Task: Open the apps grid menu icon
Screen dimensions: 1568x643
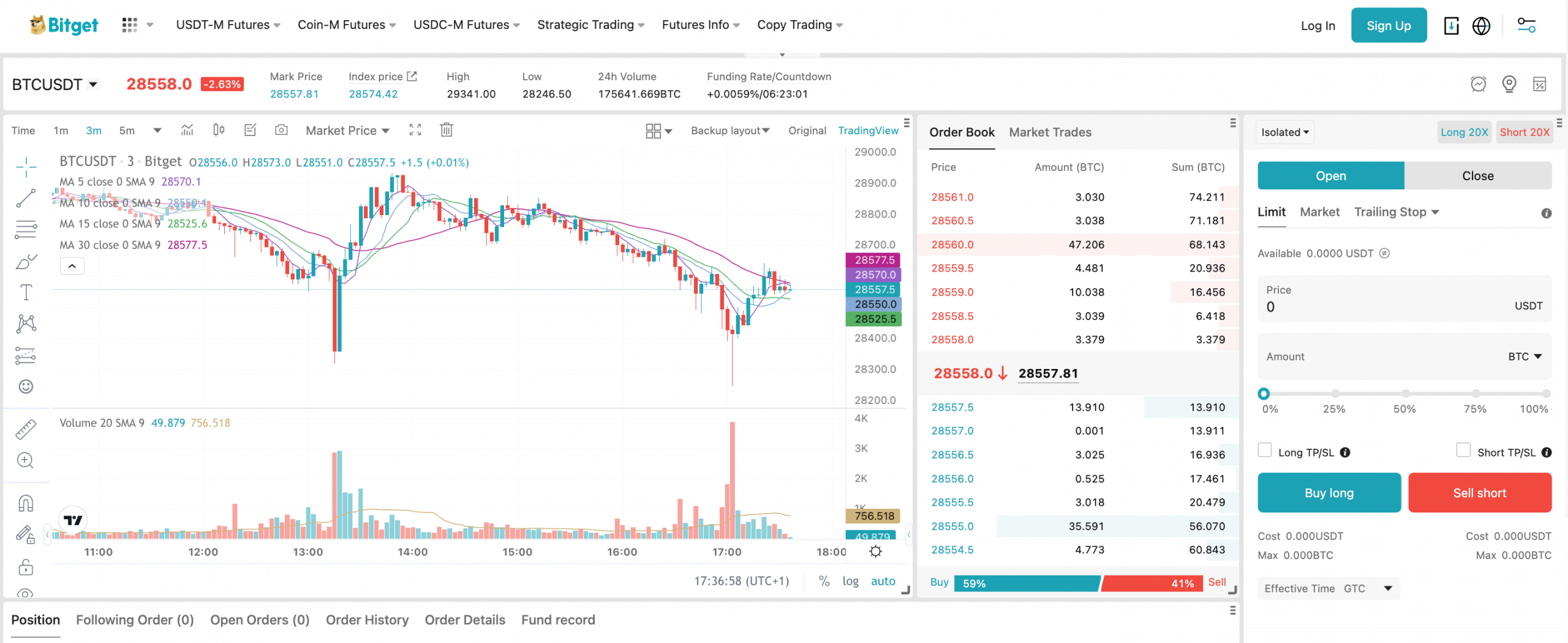Action: tap(129, 25)
